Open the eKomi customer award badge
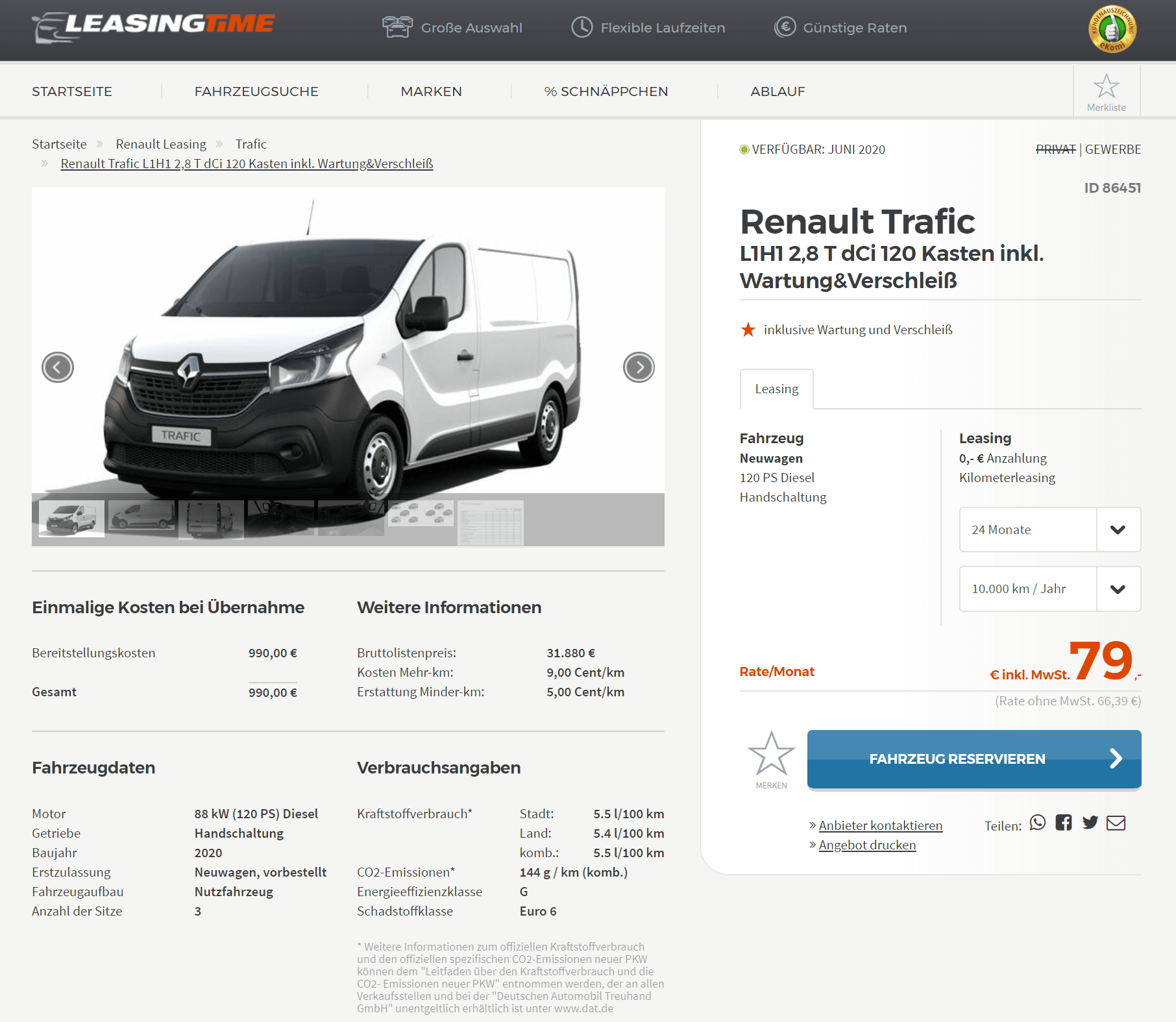The image size is (1176, 1022). 1112,29
